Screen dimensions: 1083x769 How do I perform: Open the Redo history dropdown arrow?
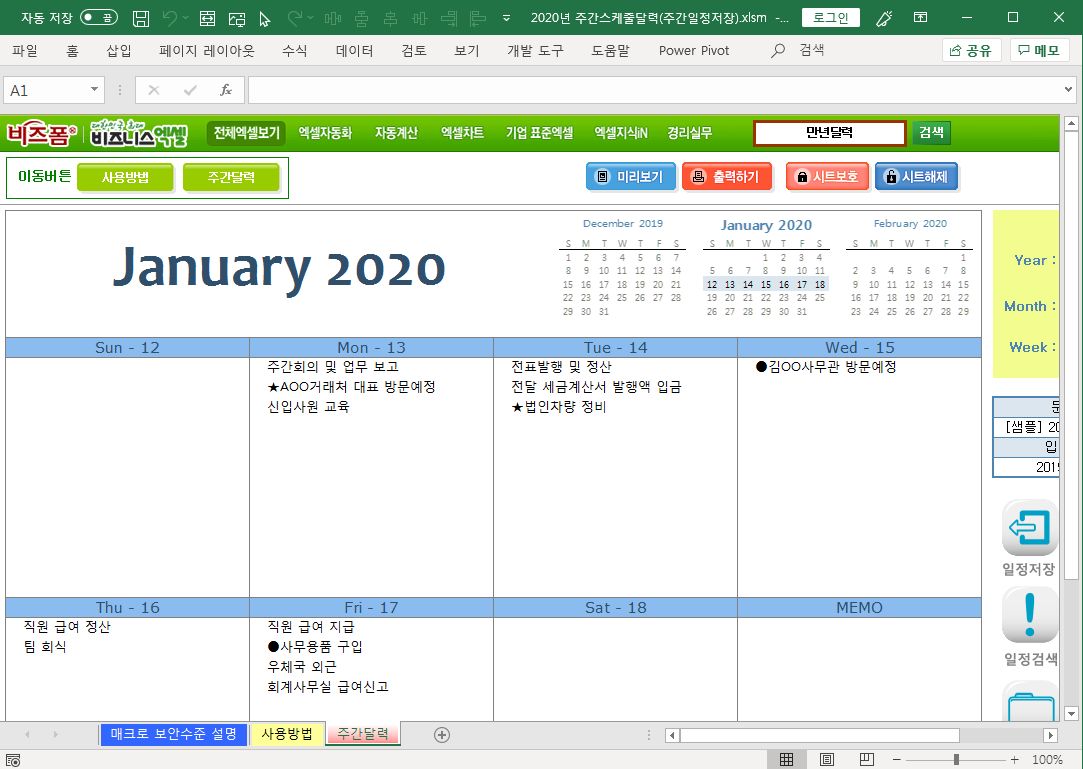[311, 19]
